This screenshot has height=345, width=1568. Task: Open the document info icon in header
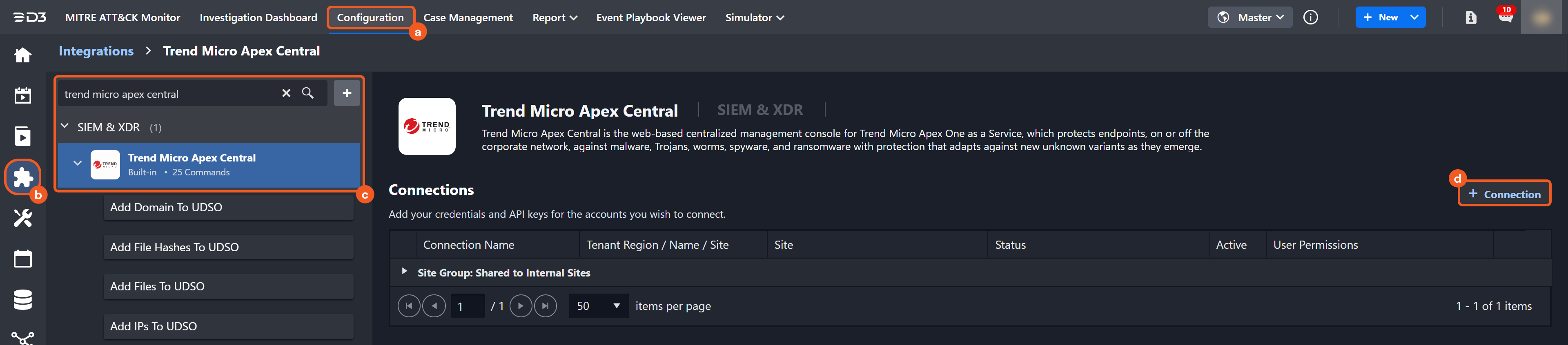tap(1470, 18)
